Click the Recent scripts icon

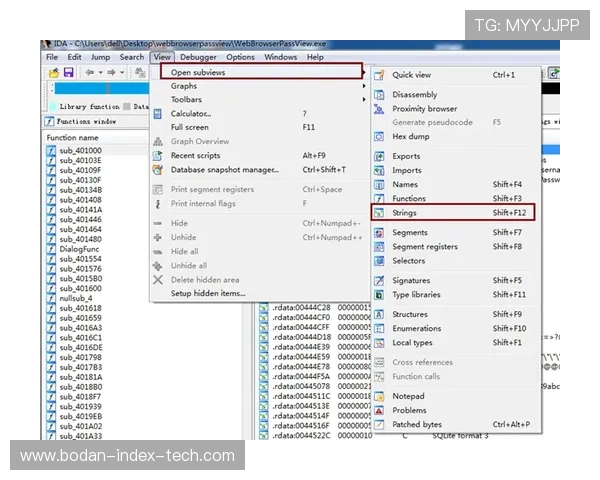point(158,156)
